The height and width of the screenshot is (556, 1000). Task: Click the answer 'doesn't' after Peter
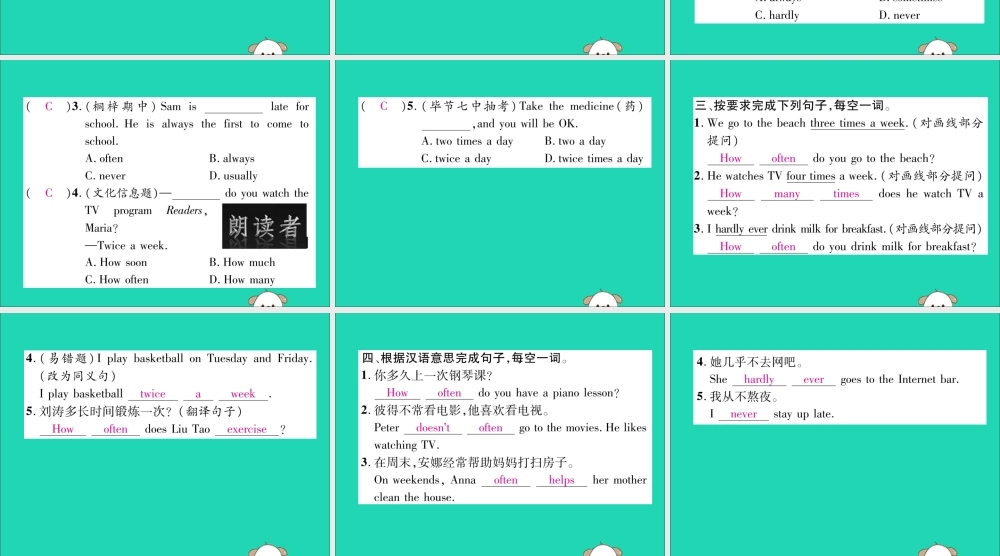coord(433,428)
